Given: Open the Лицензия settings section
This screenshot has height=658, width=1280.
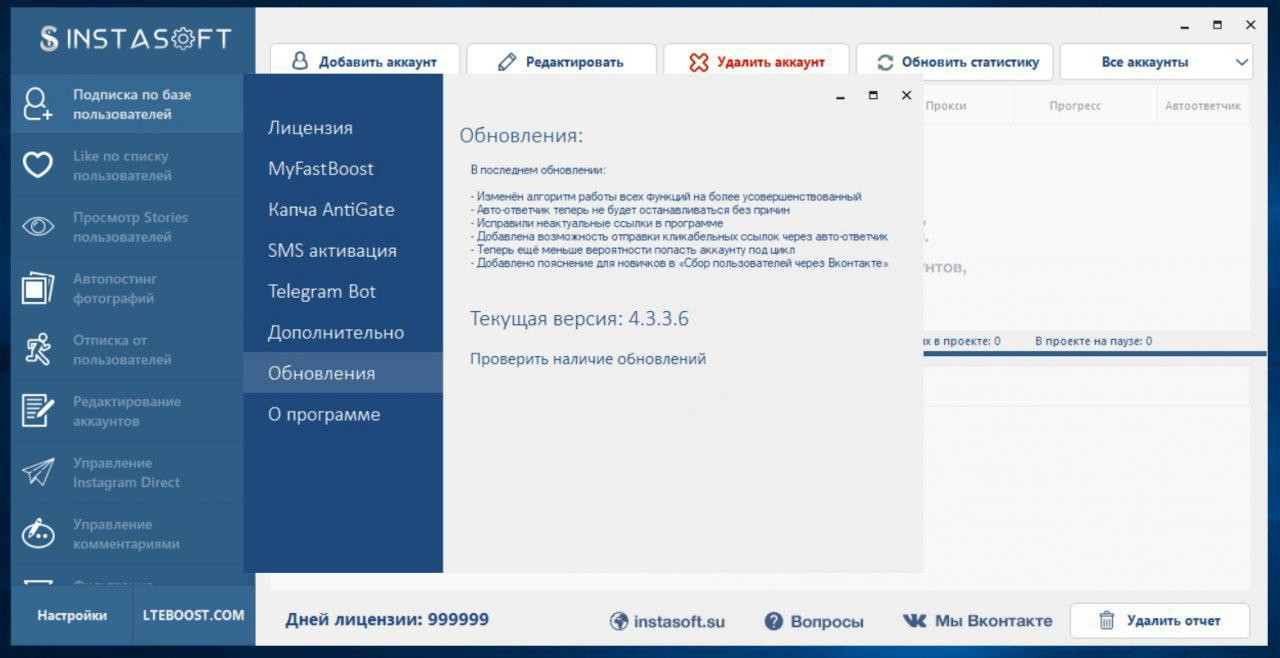Looking at the screenshot, I should tap(310, 128).
